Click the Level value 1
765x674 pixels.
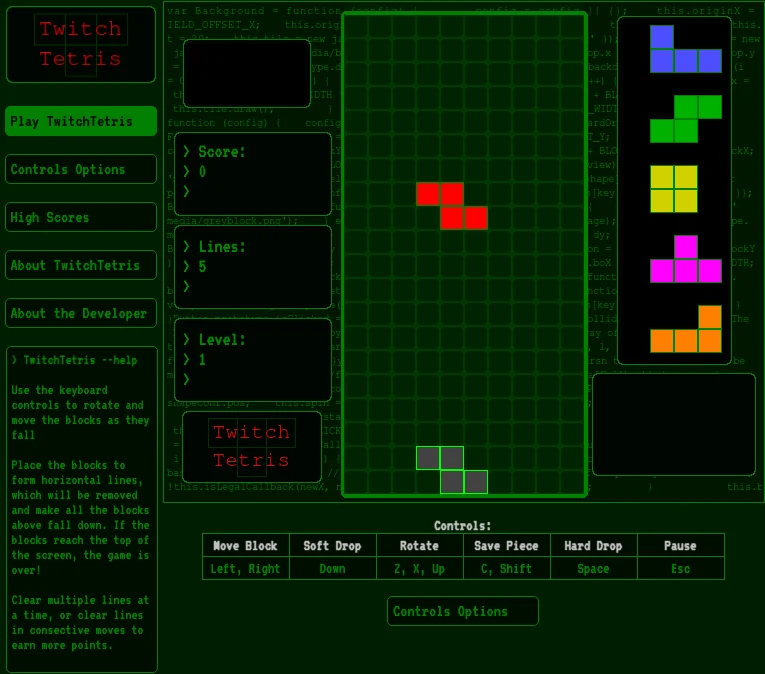(202, 360)
